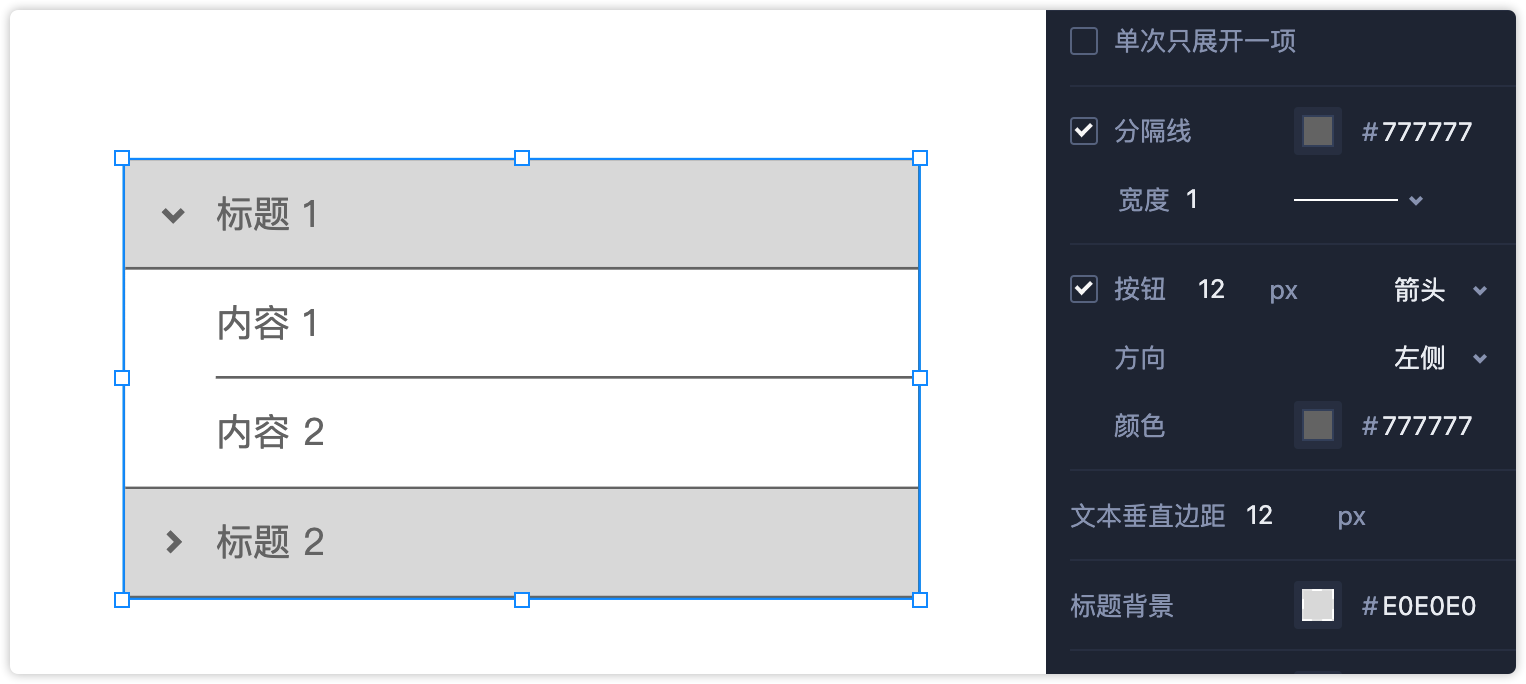
Task: Uncheck the 按钮 checkbox
Action: 1084,289
